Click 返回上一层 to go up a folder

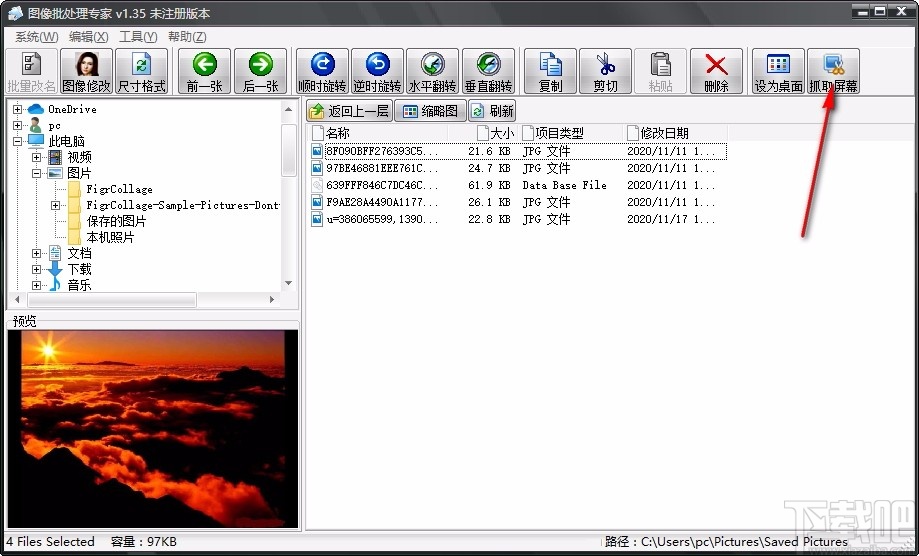tap(349, 111)
